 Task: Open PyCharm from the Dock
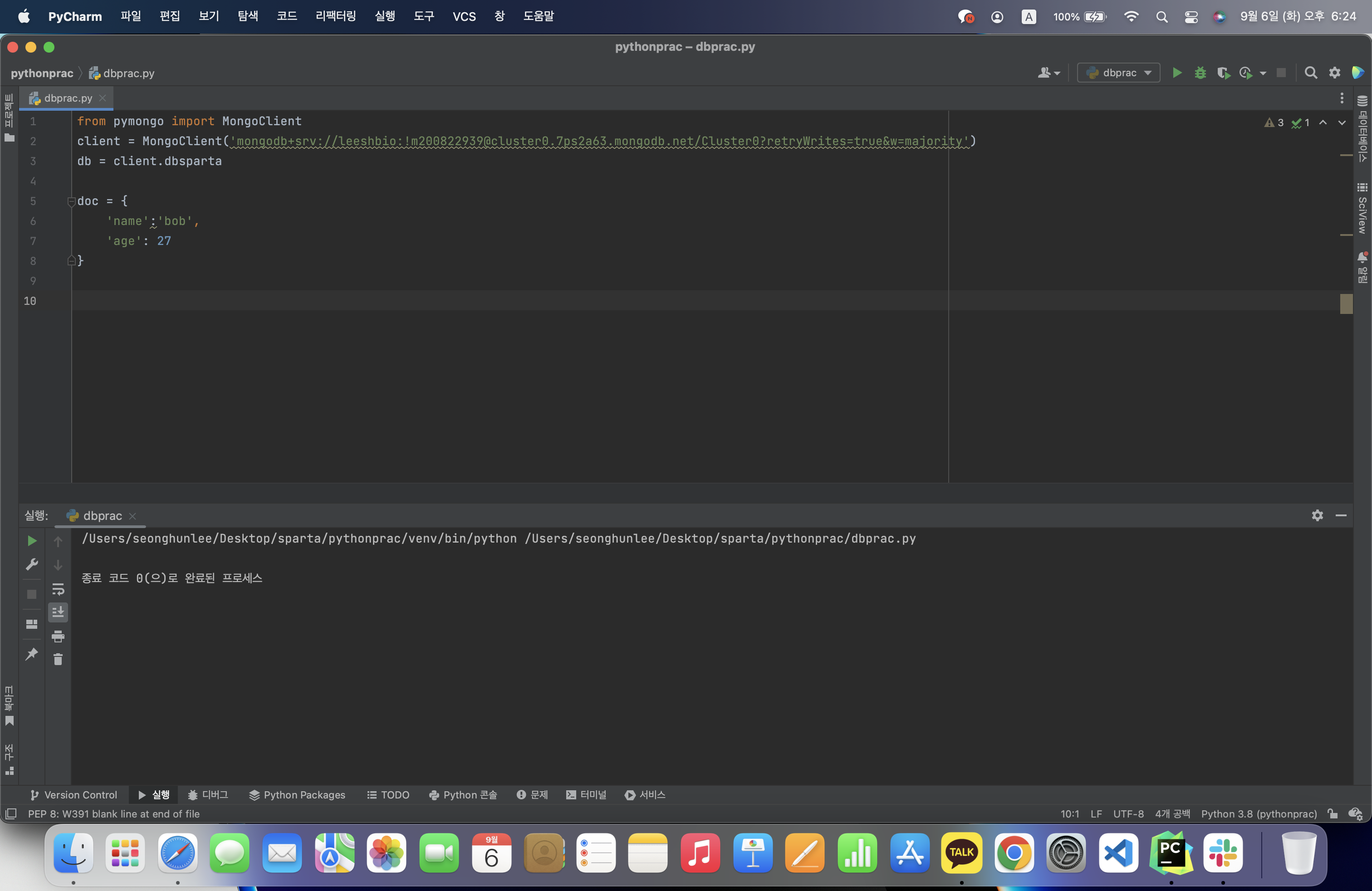(x=1171, y=853)
